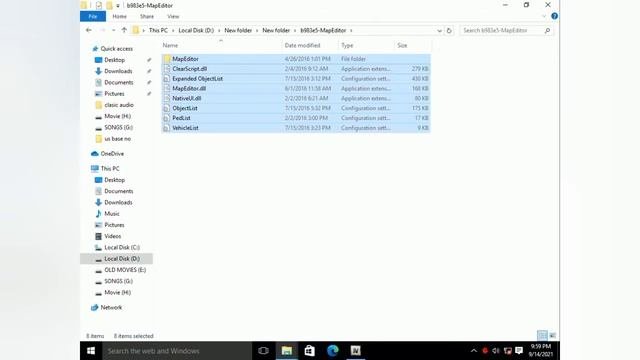Open Downloads under Quick access

118,71
